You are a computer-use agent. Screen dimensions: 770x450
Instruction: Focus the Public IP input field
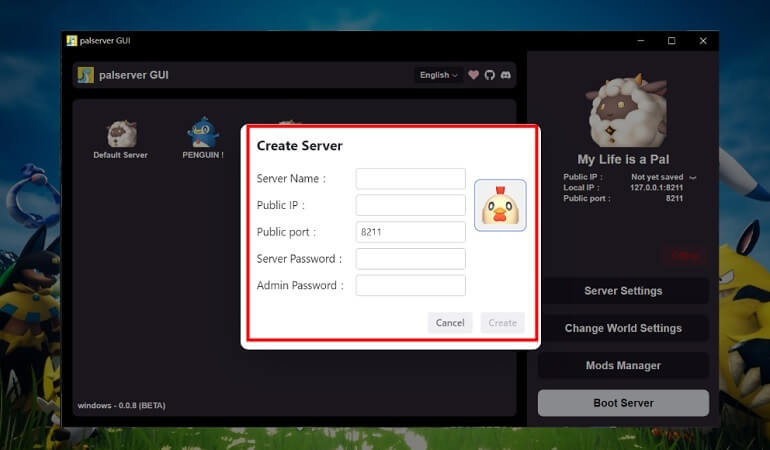[411, 205]
